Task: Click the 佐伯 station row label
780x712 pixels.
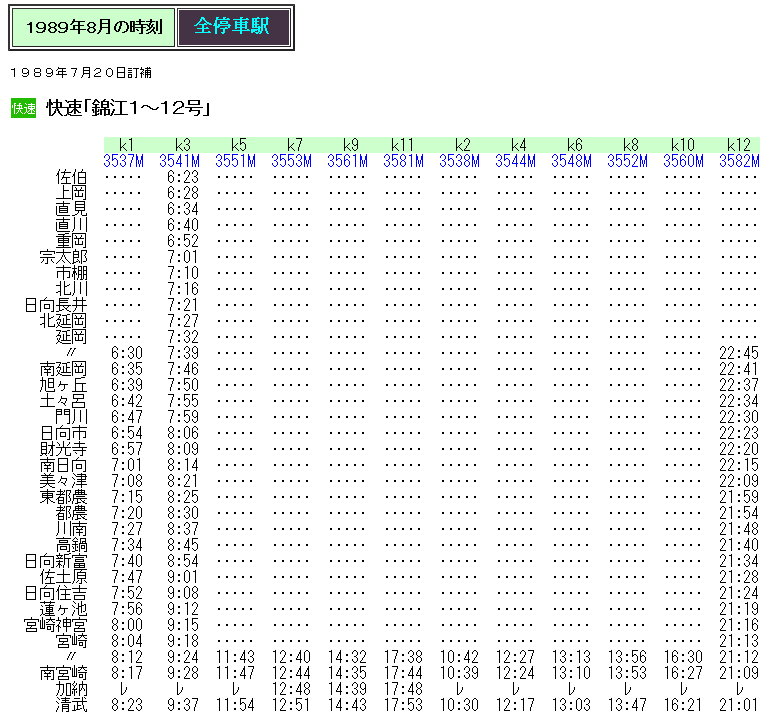Action: [x=71, y=177]
